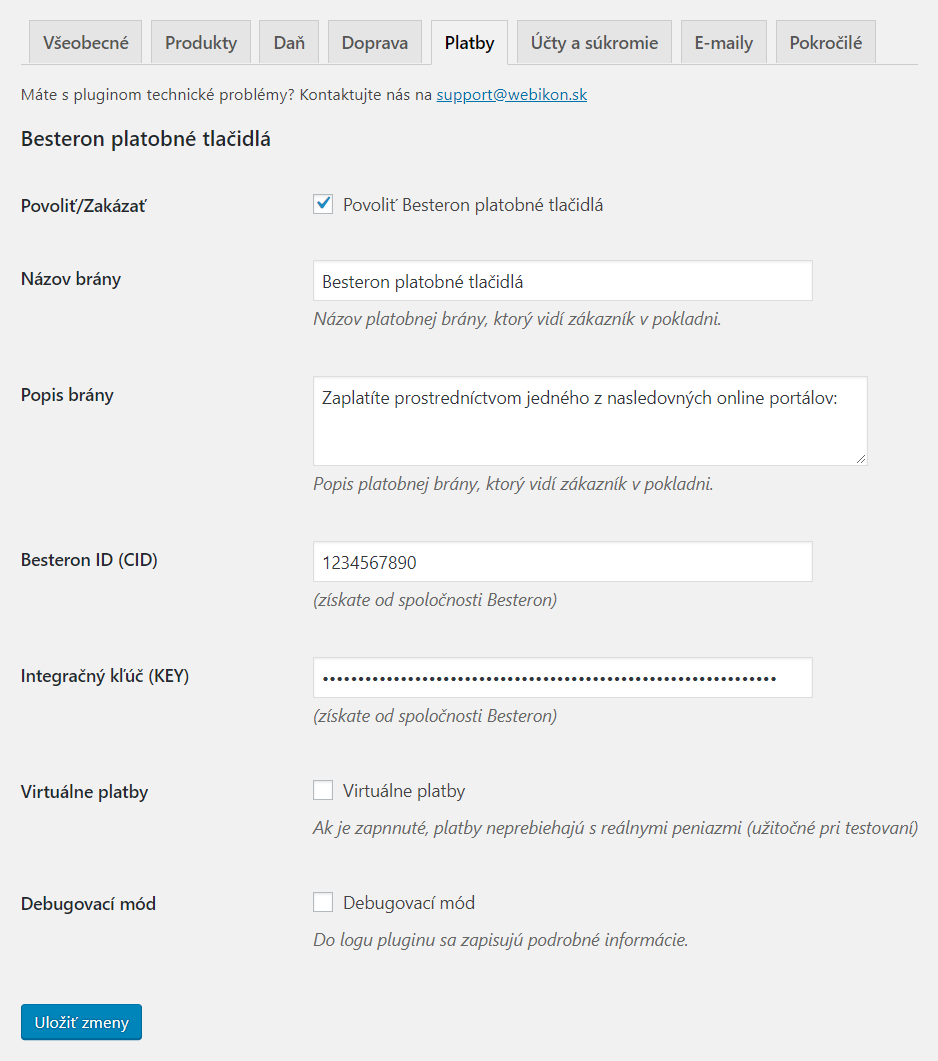This screenshot has height=1061, width=938.
Task: Click the Besteron ID (CID) input field
Action: point(562,563)
